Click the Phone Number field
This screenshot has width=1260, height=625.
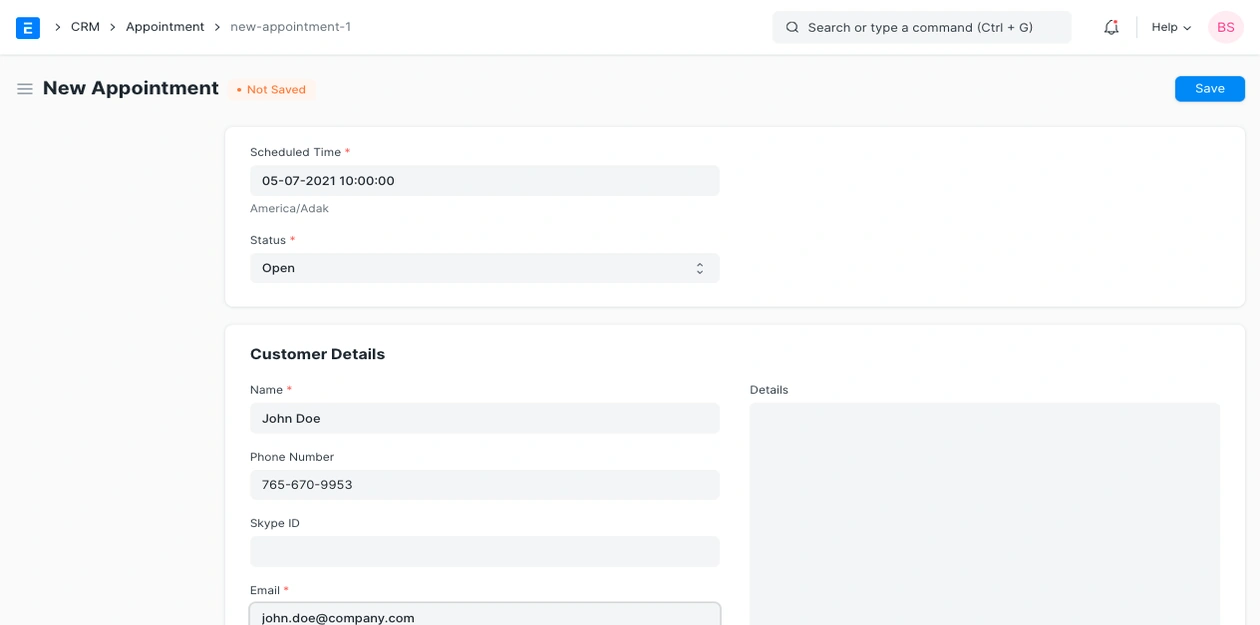pos(484,485)
